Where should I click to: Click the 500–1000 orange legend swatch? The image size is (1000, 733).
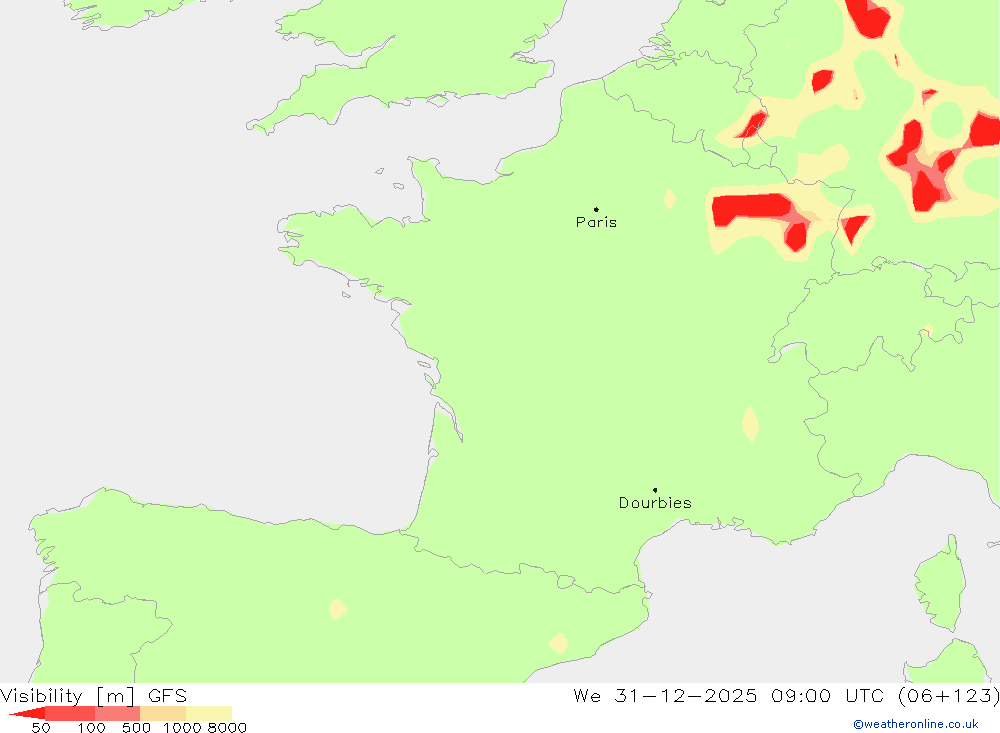pyautogui.click(x=163, y=713)
